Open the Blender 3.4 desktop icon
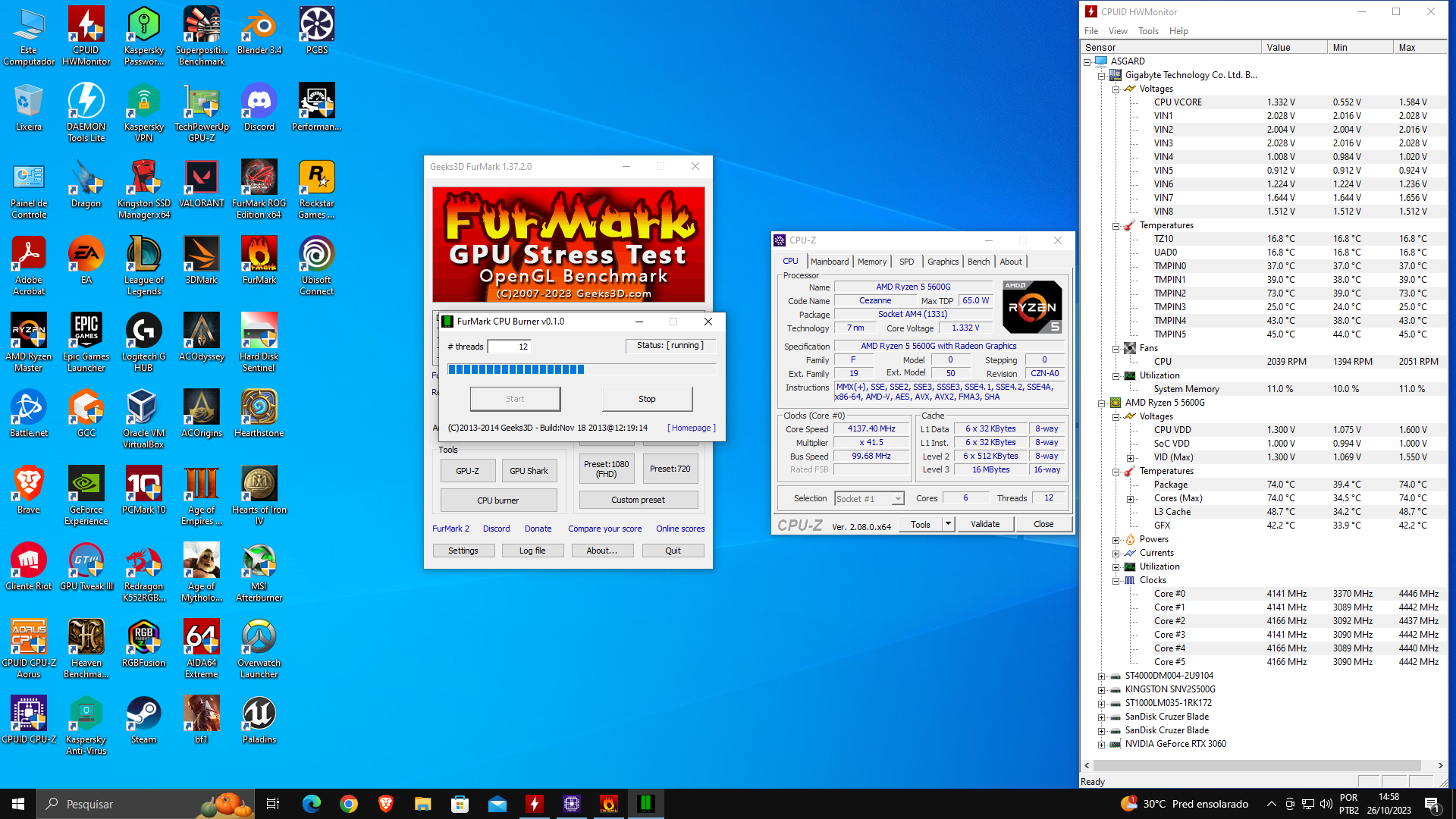Screen dimensions: 1456x819 pyautogui.click(x=259, y=32)
